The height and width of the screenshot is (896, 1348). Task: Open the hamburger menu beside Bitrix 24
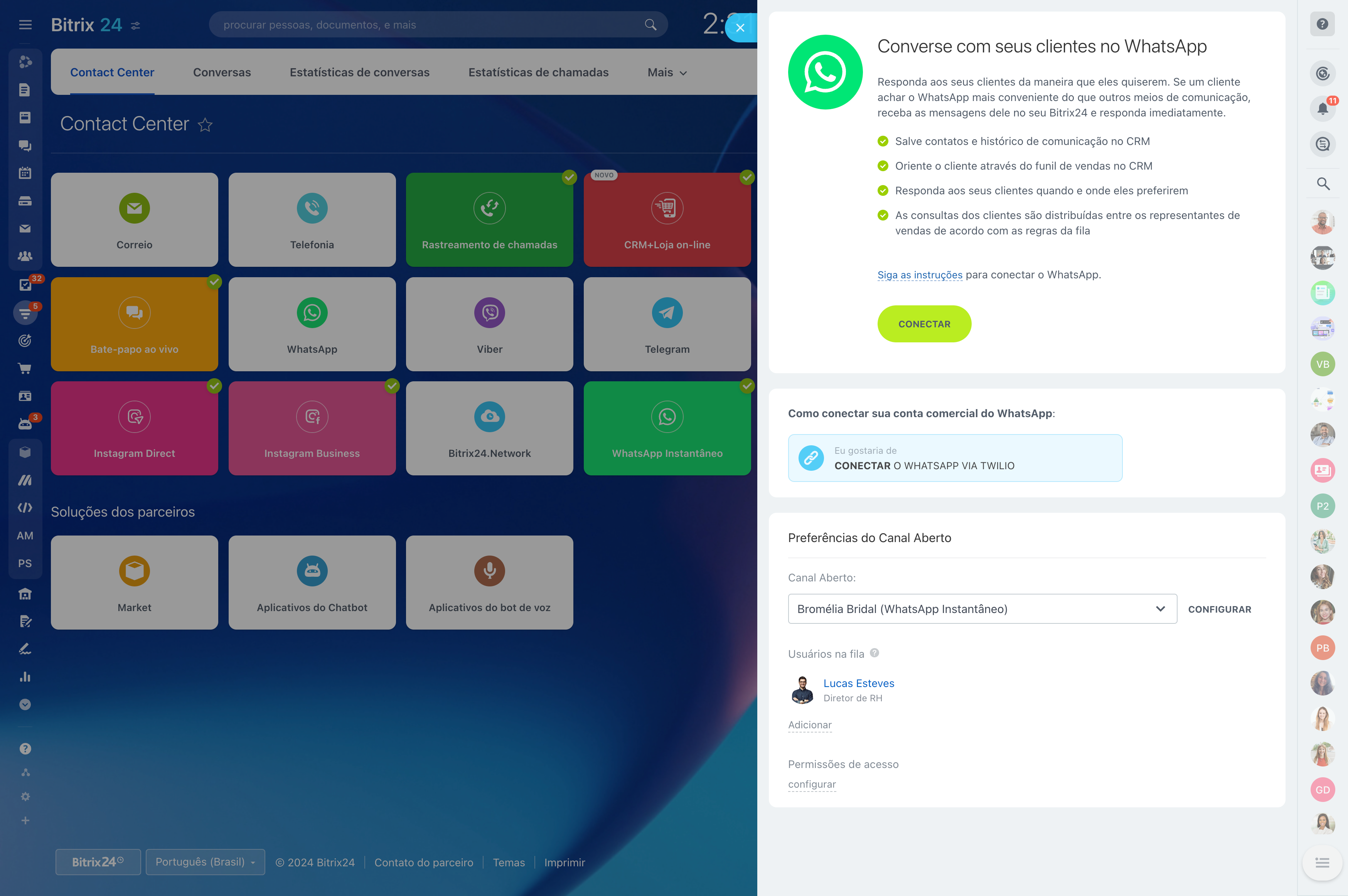coord(25,25)
